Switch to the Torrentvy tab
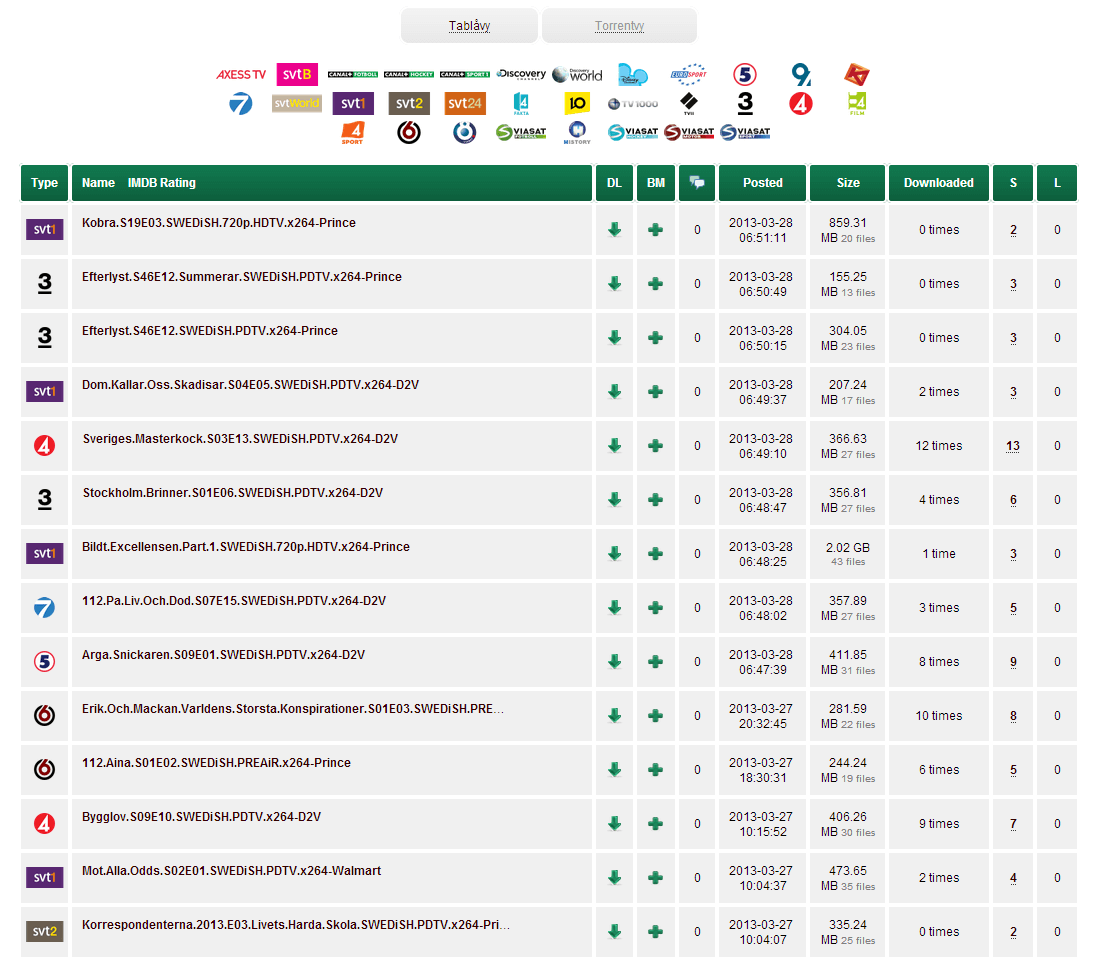This screenshot has height=959, width=1099. point(620,26)
